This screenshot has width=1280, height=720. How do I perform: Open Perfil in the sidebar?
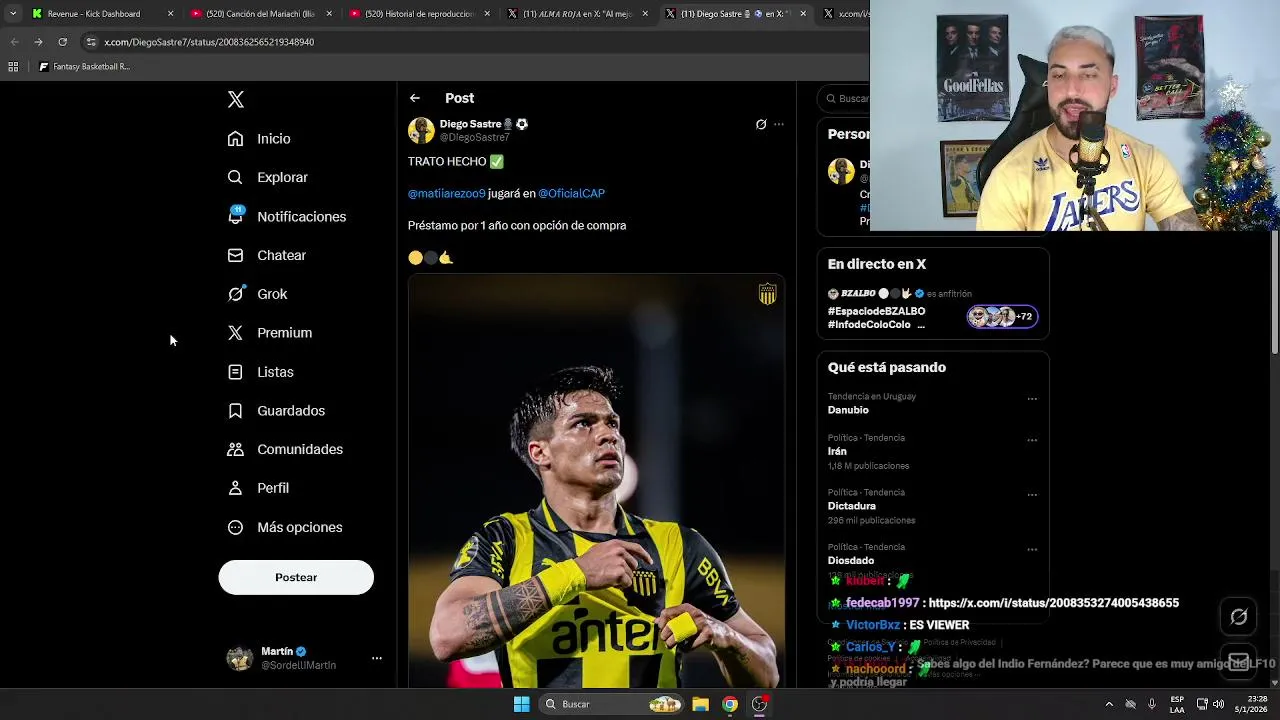click(x=258, y=488)
